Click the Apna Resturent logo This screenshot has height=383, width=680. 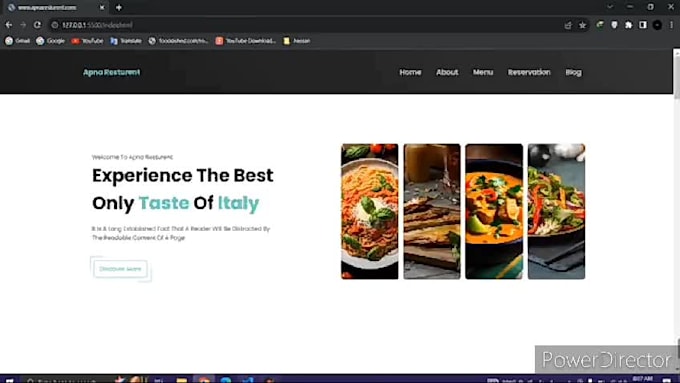tap(111, 72)
